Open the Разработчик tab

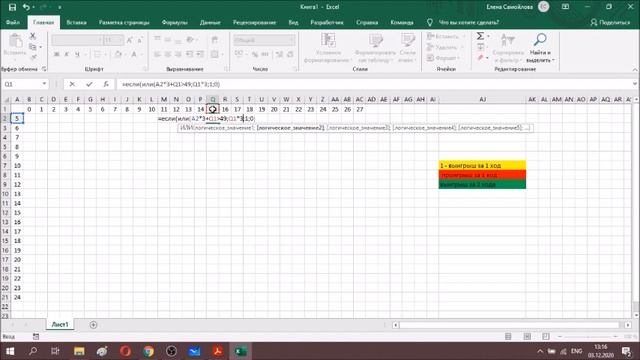click(327, 22)
